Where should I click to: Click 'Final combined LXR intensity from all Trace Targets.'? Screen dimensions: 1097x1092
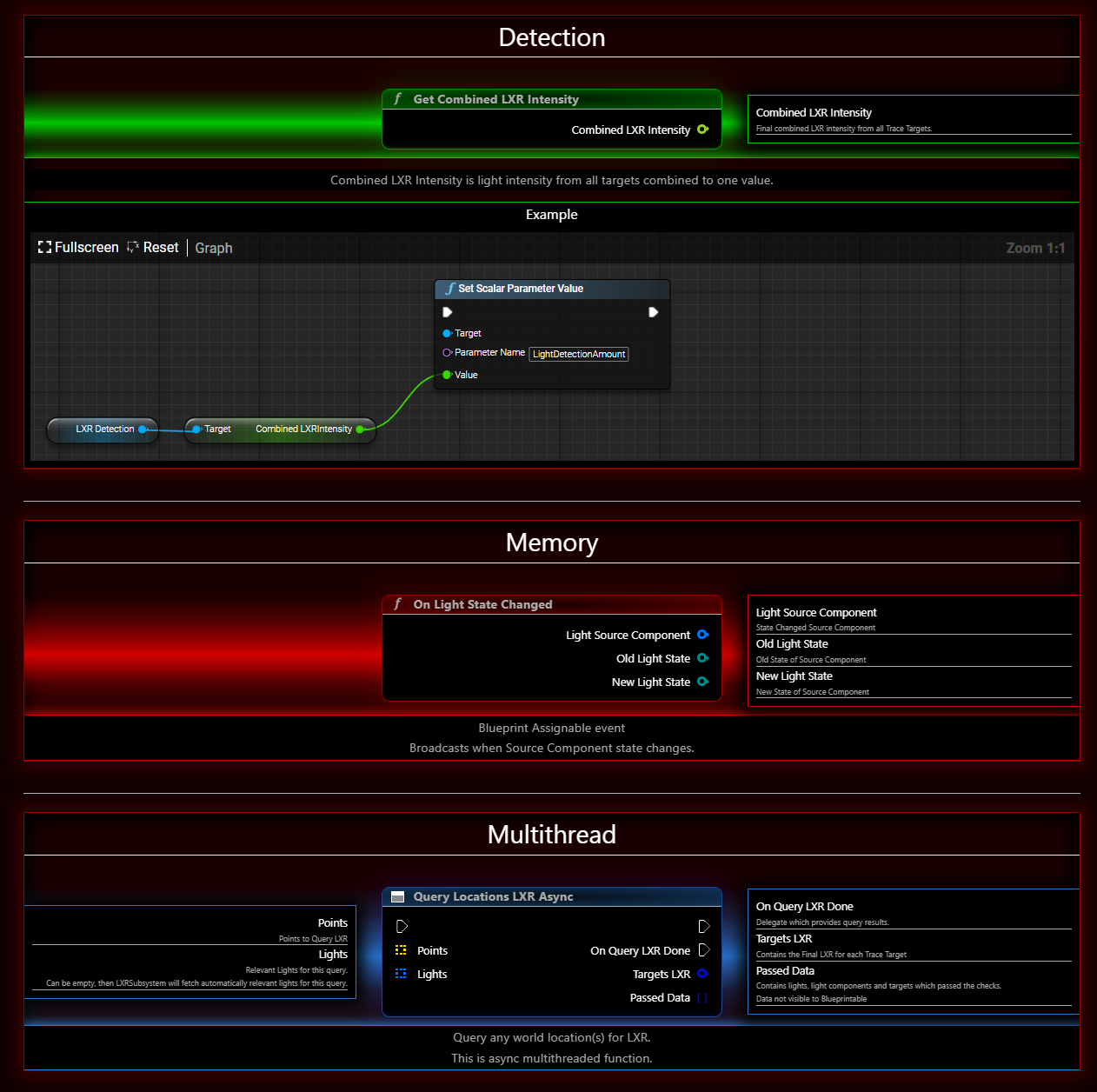844,129
